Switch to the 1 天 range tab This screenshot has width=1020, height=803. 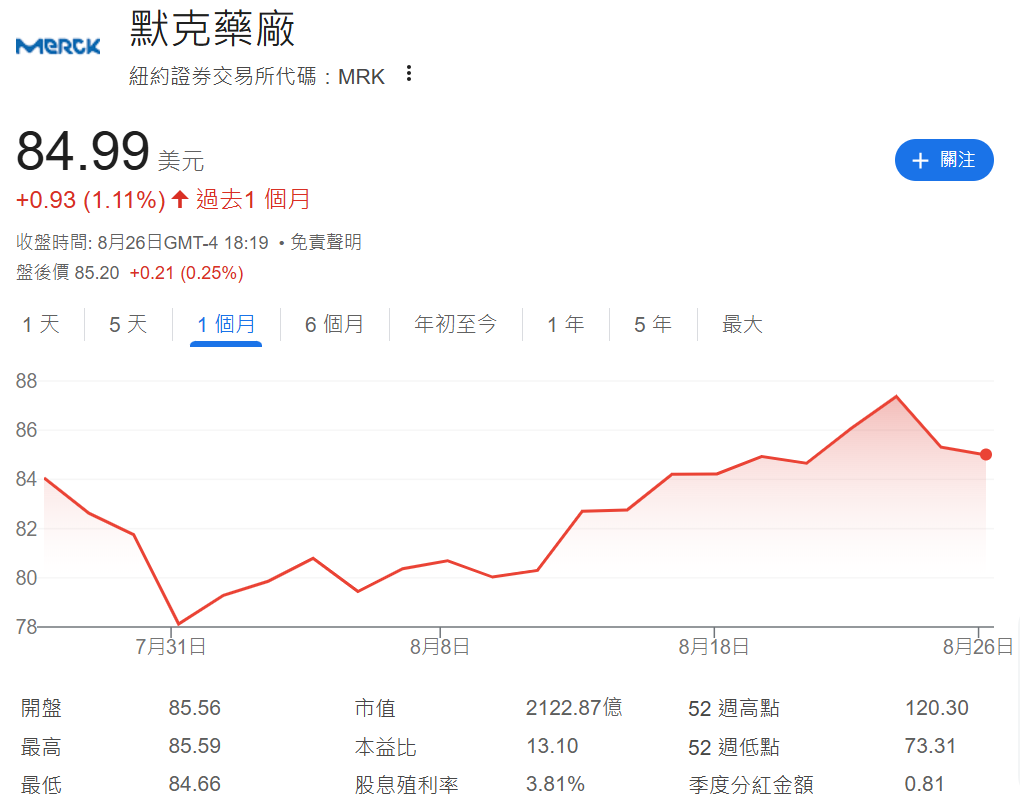click(41, 324)
